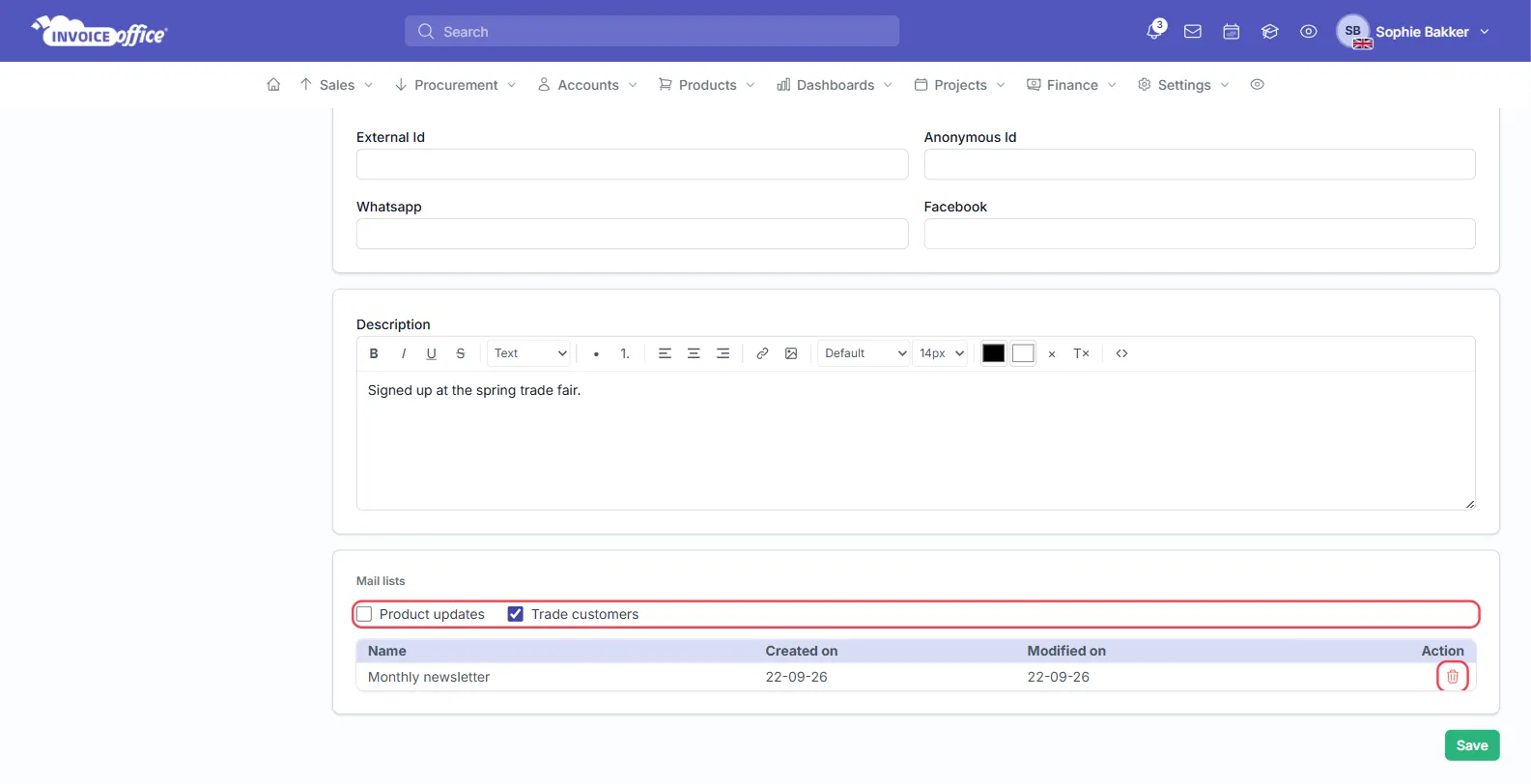
Task: Click the eye icon after Settings menu
Action: [x=1257, y=85]
